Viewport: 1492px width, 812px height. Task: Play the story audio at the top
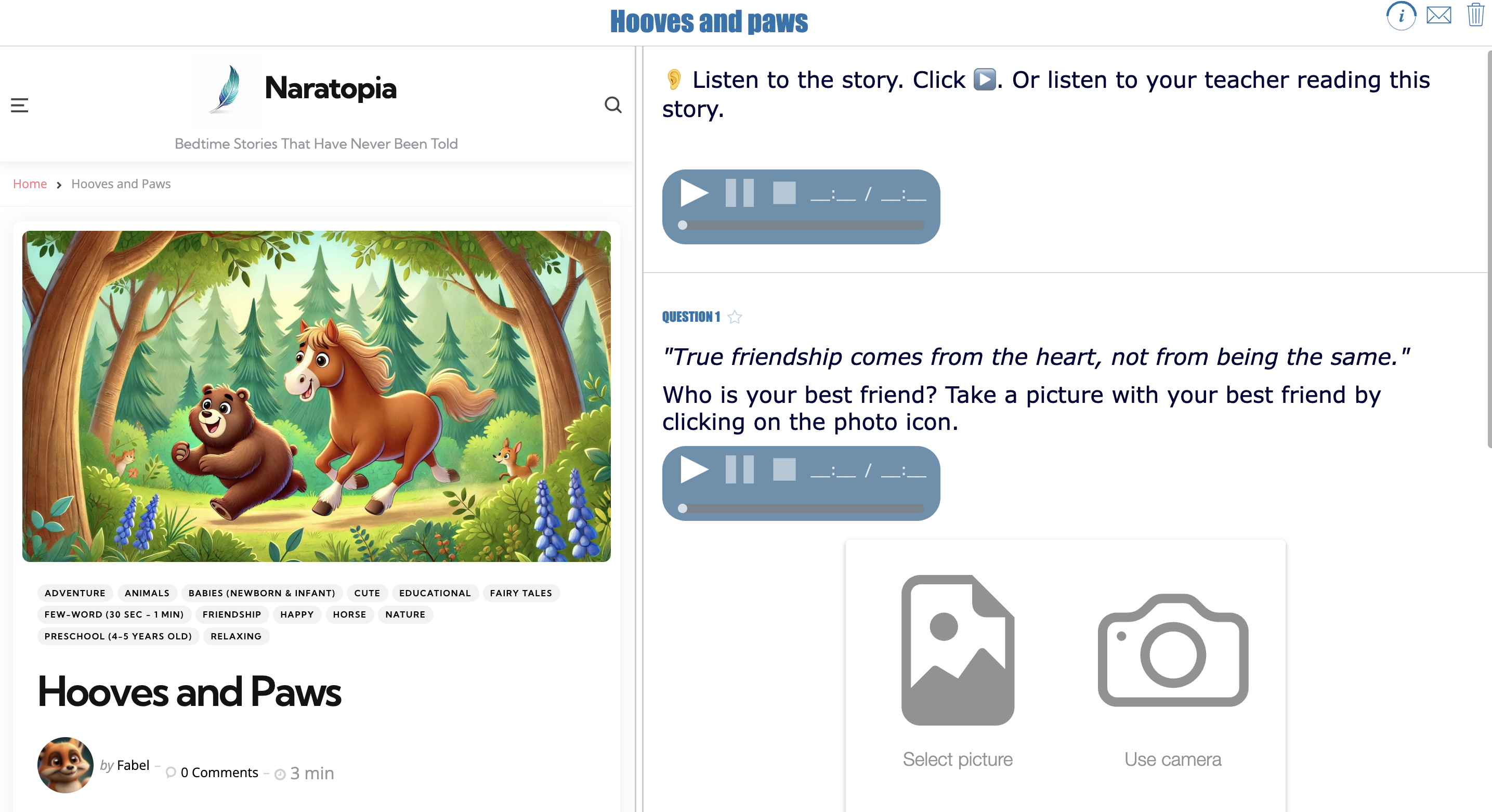coord(695,193)
